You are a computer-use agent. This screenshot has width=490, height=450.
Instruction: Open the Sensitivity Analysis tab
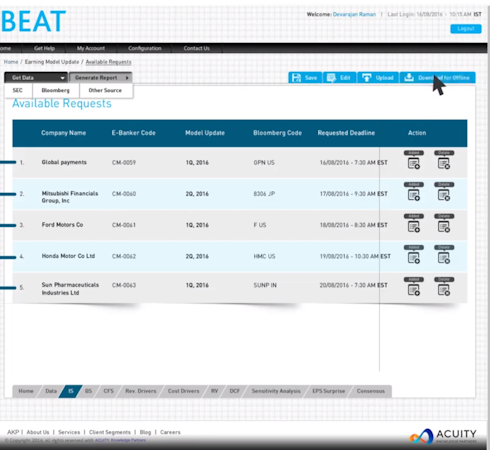tap(276, 391)
